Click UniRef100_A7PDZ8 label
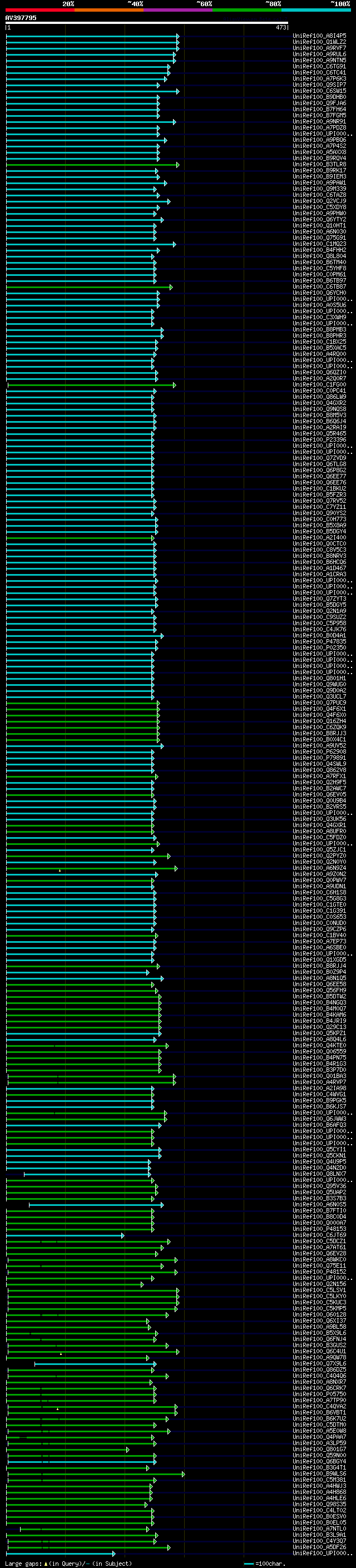The image size is (356, 1568). pyautogui.click(x=319, y=128)
